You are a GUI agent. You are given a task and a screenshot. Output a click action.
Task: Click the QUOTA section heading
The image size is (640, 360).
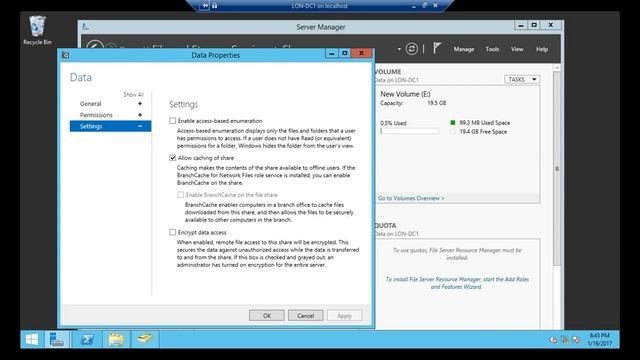(x=386, y=225)
